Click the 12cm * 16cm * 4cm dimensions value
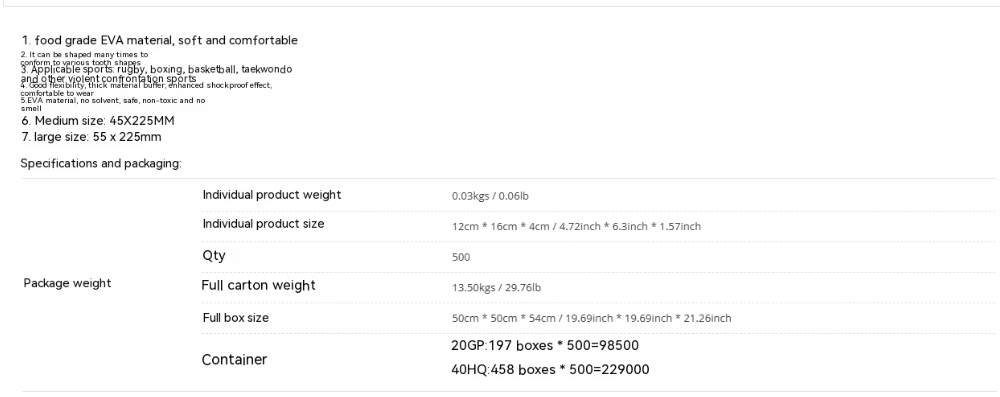Viewport: 1000px width, 397px height. 576,226
